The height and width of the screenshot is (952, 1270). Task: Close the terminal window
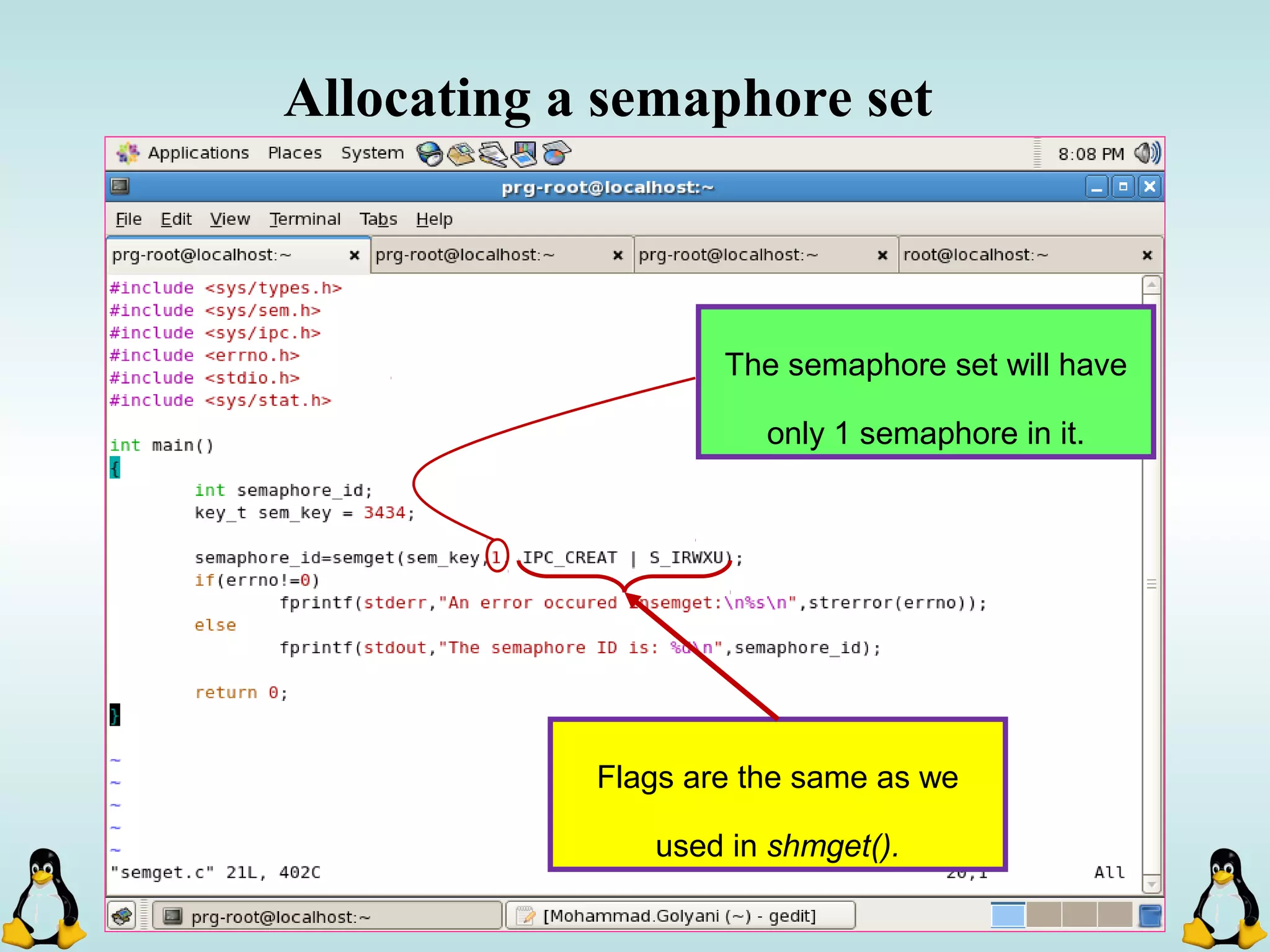pos(1150,187)
